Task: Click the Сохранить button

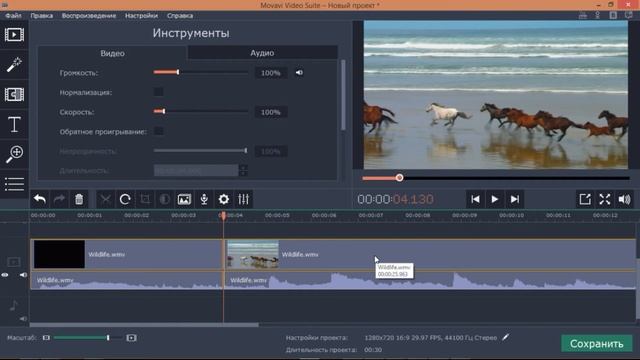Action: click(x=596, y=344)
